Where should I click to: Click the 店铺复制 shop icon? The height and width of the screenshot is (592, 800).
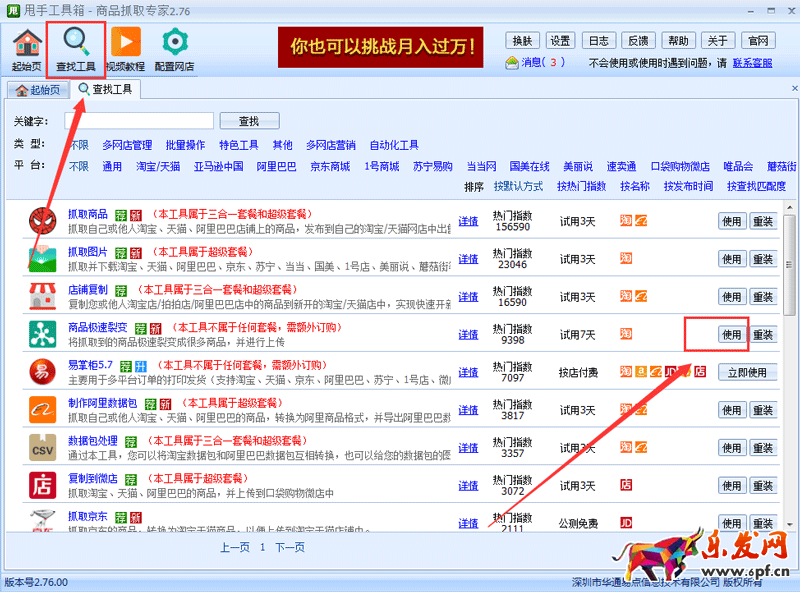pyautogui.click(x=42, y=297)
